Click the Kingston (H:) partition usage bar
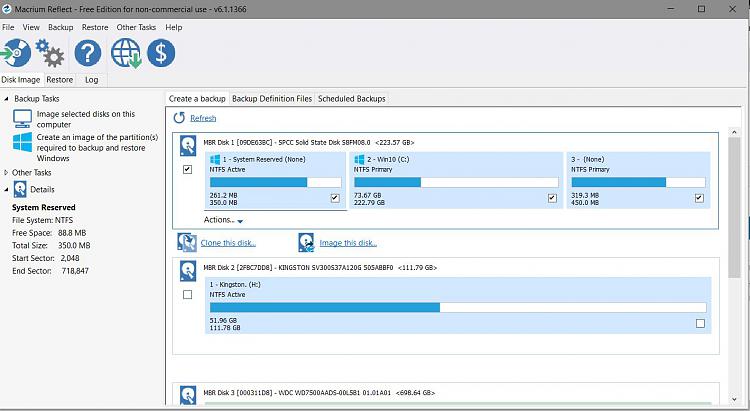 (458, 307)
